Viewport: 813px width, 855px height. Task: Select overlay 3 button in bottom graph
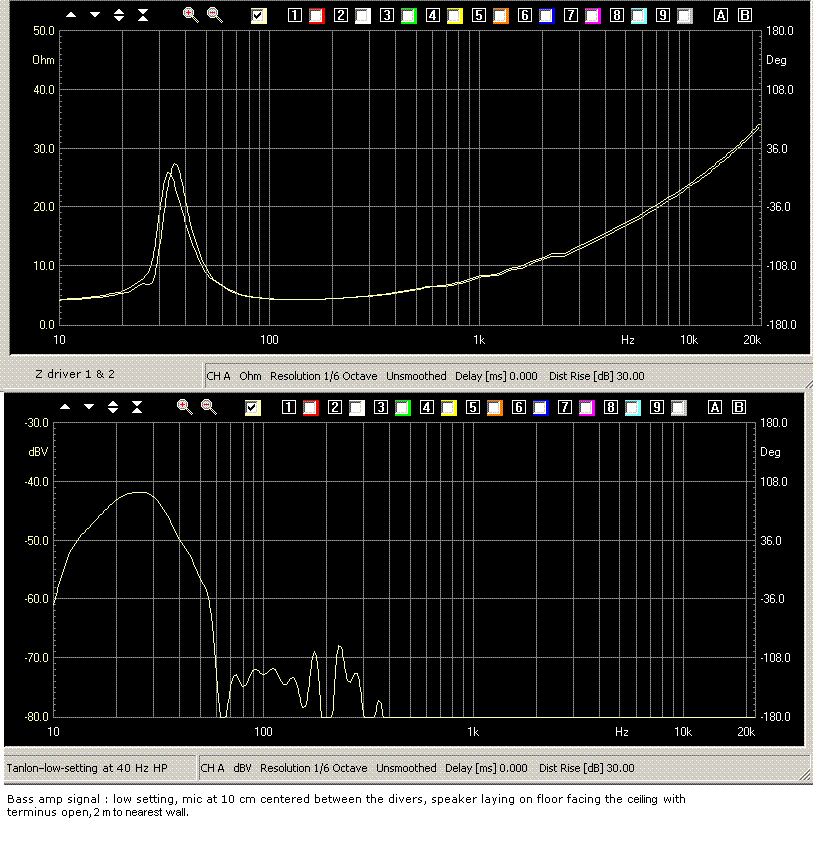(381, 407)
